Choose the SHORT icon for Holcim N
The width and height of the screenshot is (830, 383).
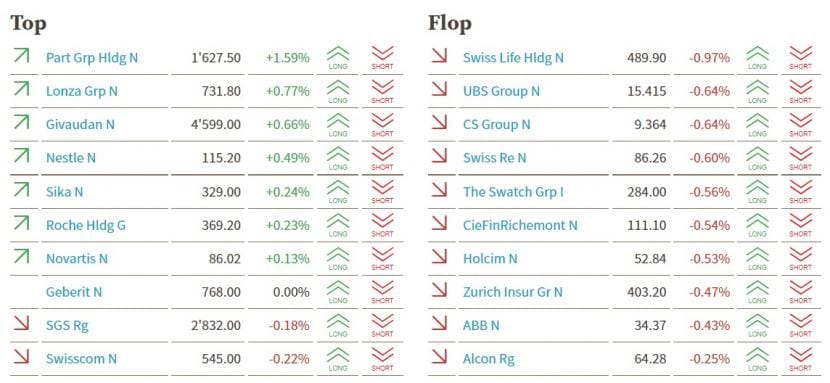pos(800,259)
